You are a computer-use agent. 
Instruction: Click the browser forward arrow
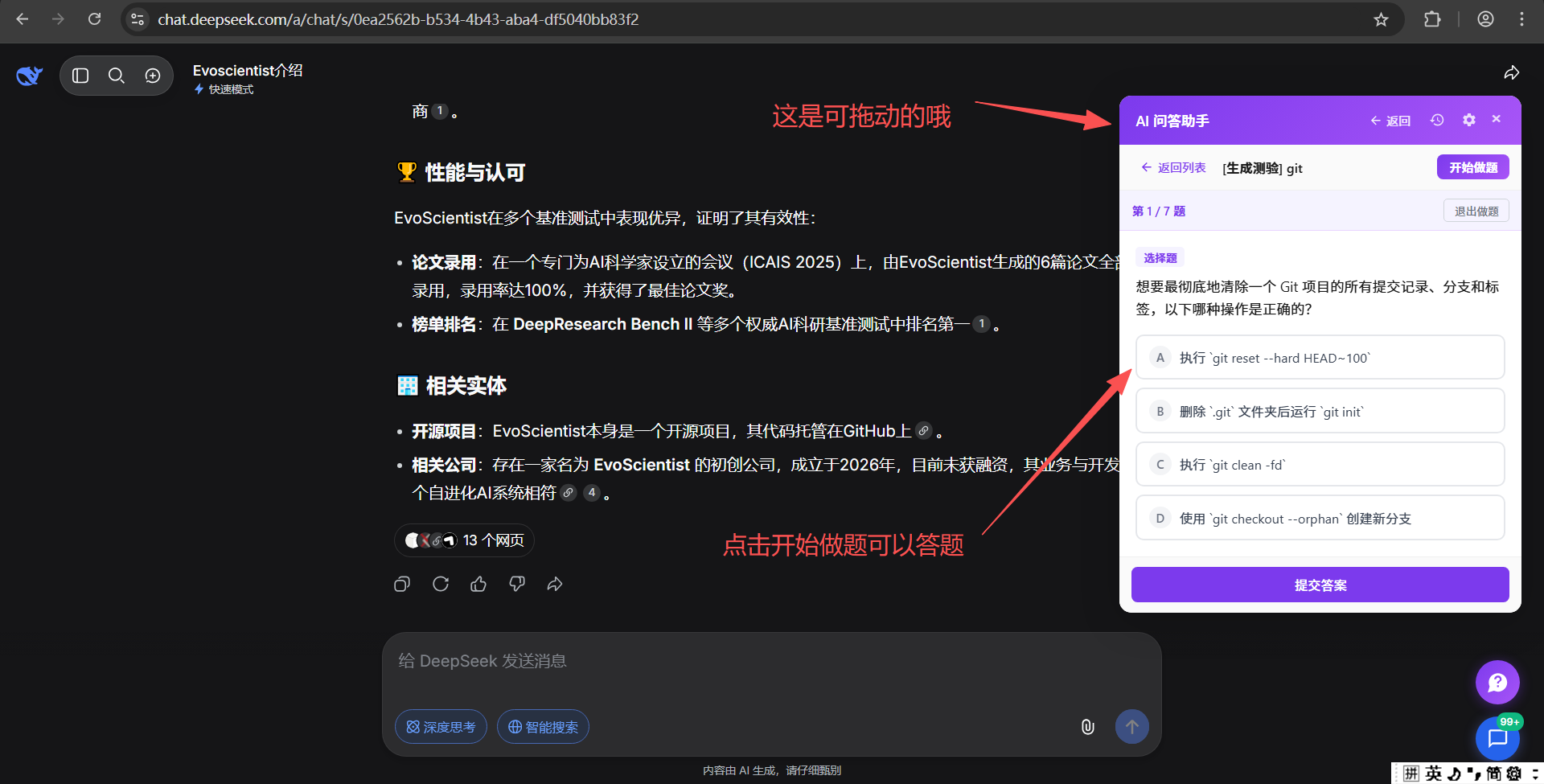pos(58,19)
